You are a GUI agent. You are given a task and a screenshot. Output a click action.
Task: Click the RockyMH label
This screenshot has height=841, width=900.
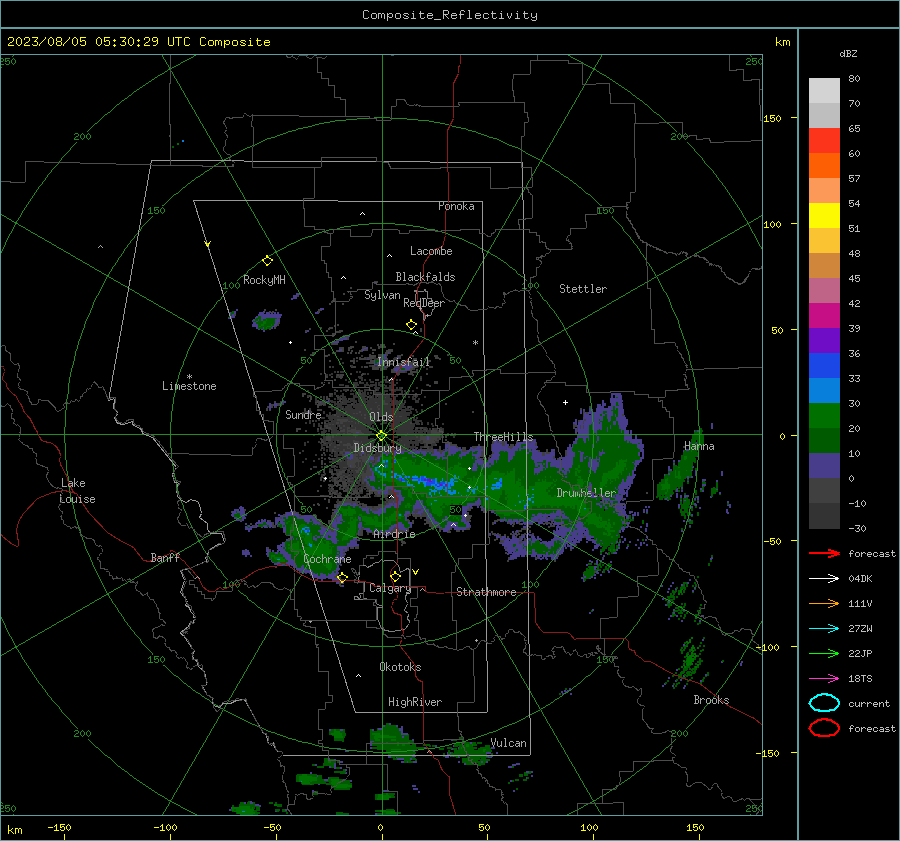(264, 280)
